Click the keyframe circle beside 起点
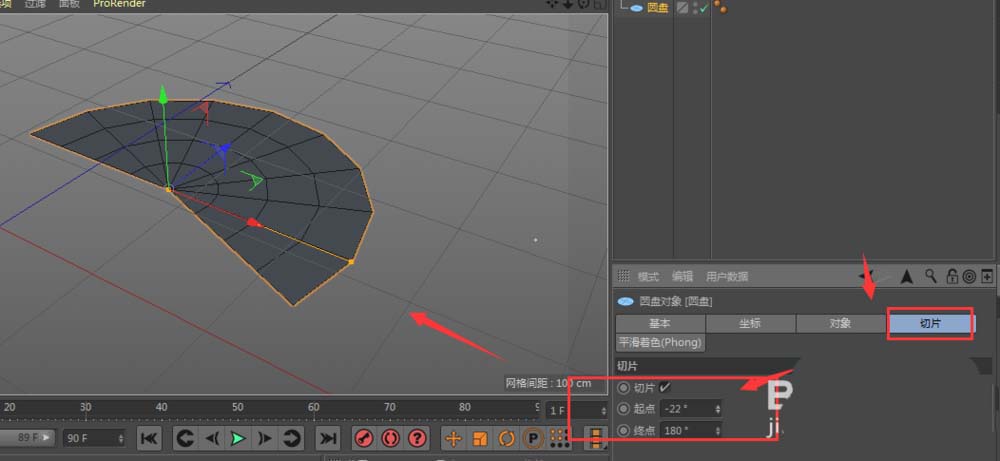 (624, 409)
